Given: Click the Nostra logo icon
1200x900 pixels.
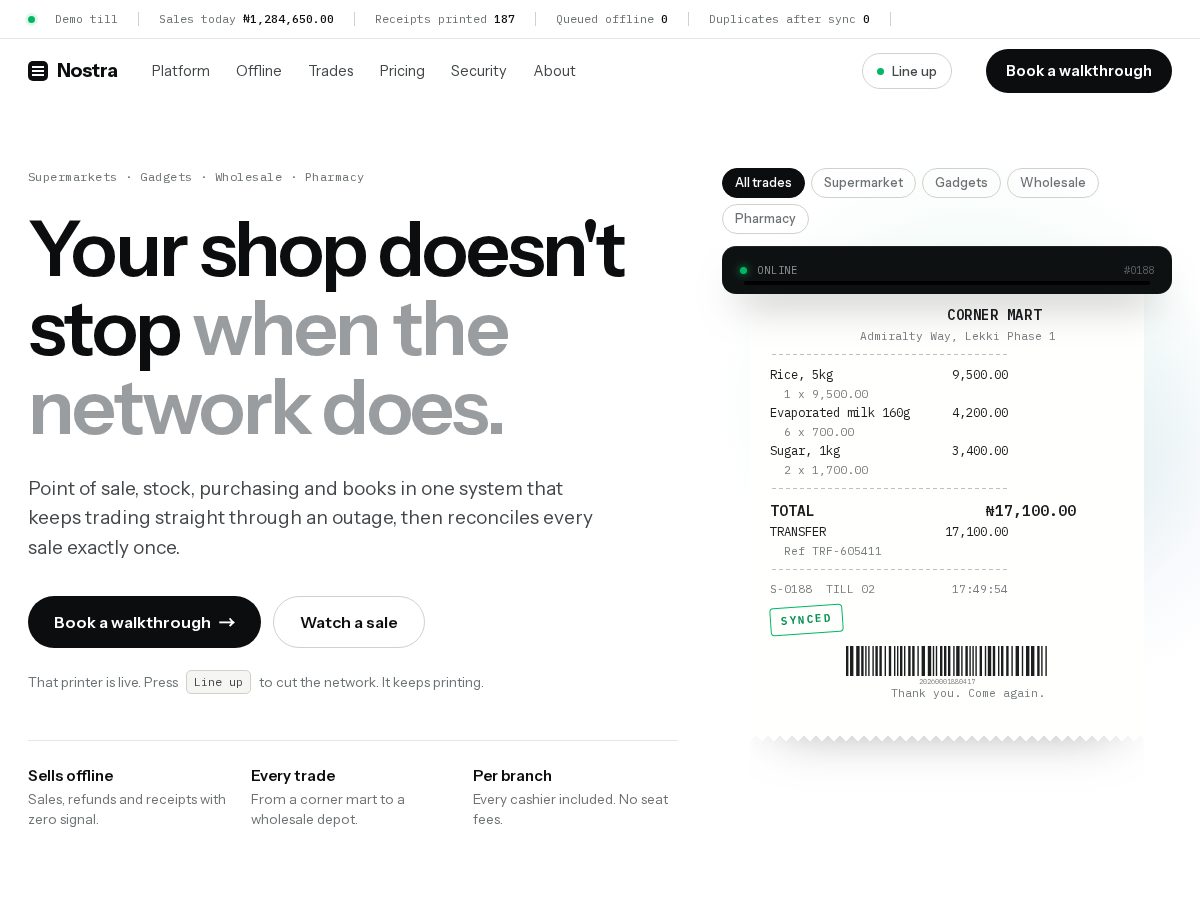Looking at the screenshot, I should [38, 71].
